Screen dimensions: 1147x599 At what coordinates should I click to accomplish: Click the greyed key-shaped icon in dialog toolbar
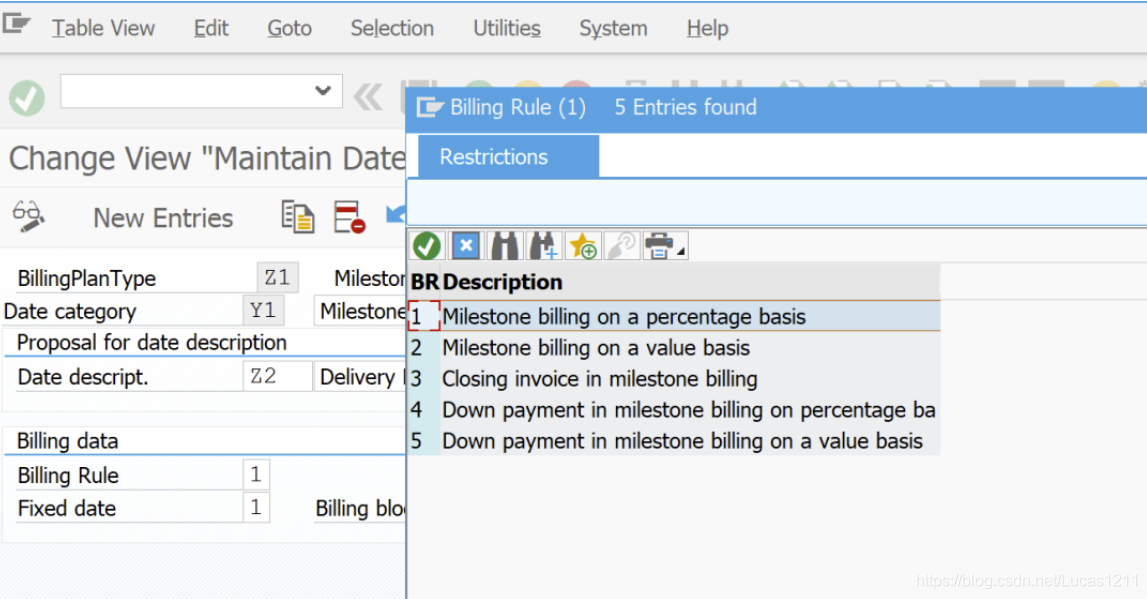(x=622, y=246)
